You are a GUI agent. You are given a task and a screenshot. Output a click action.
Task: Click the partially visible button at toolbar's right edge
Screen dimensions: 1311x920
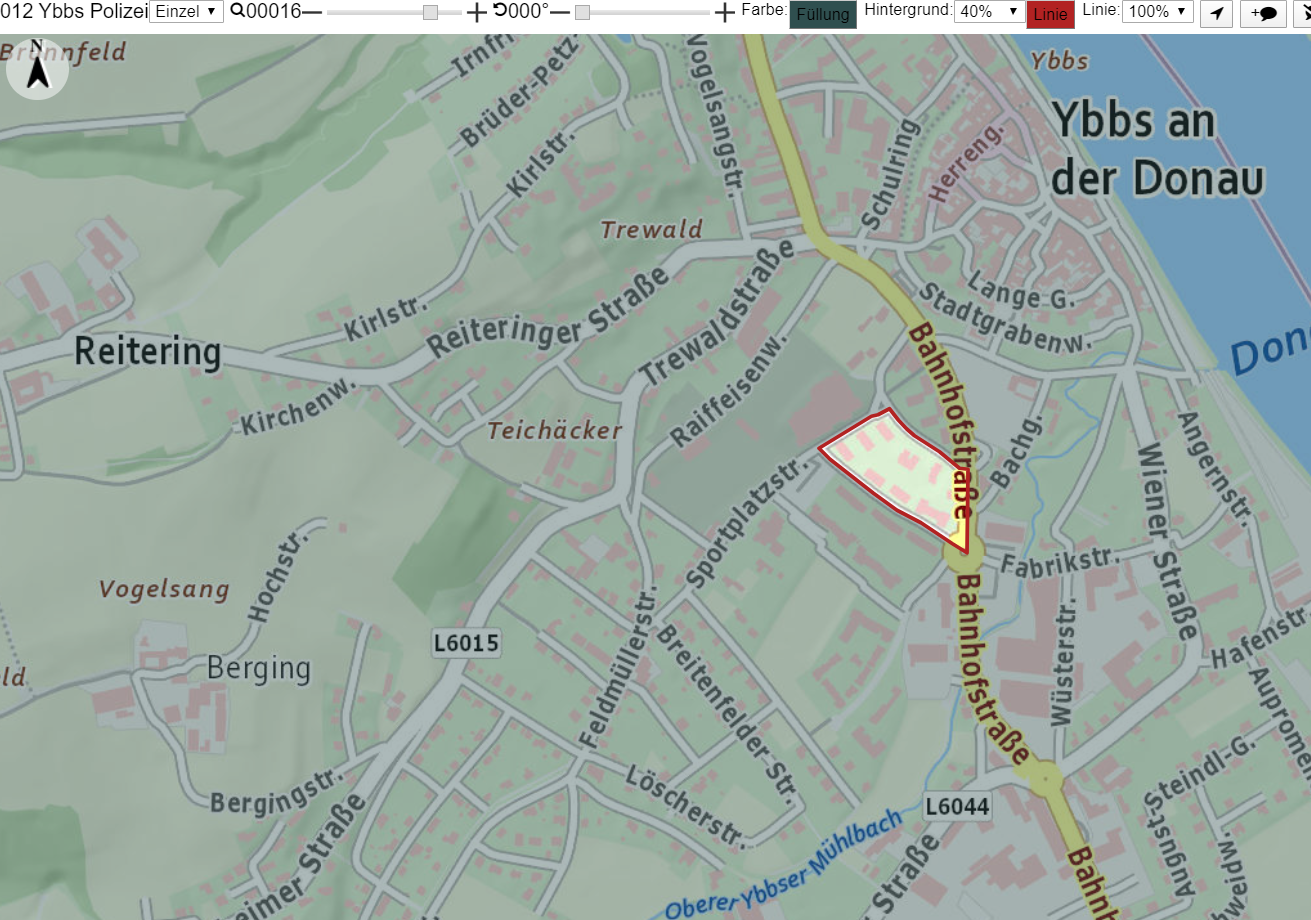tap(1303, 13)
